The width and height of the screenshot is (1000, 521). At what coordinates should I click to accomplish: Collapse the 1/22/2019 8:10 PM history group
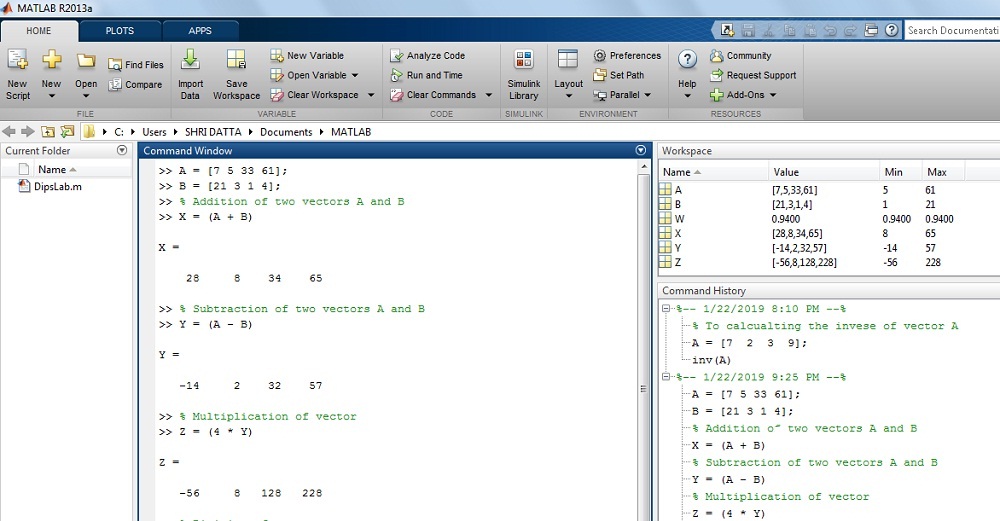tap(667, 309)
